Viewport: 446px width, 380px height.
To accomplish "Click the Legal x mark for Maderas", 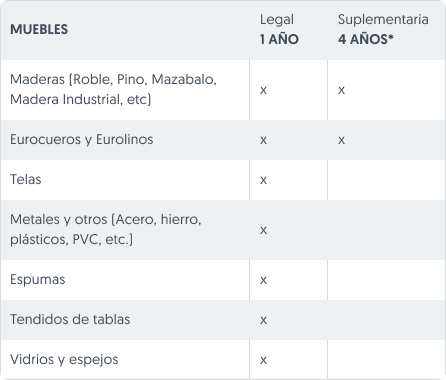I will 263,90.
